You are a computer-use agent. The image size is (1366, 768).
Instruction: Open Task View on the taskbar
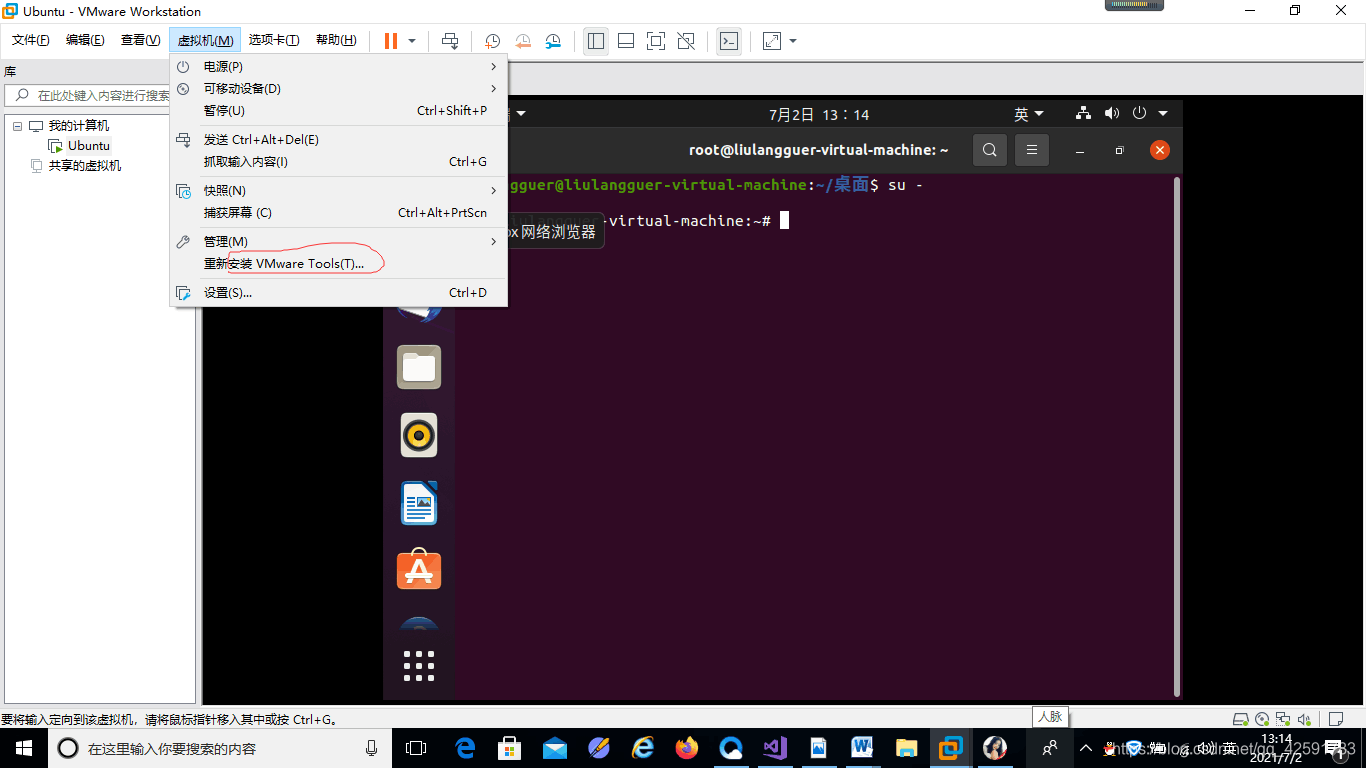pyautogui.click(x=415, y=748)
